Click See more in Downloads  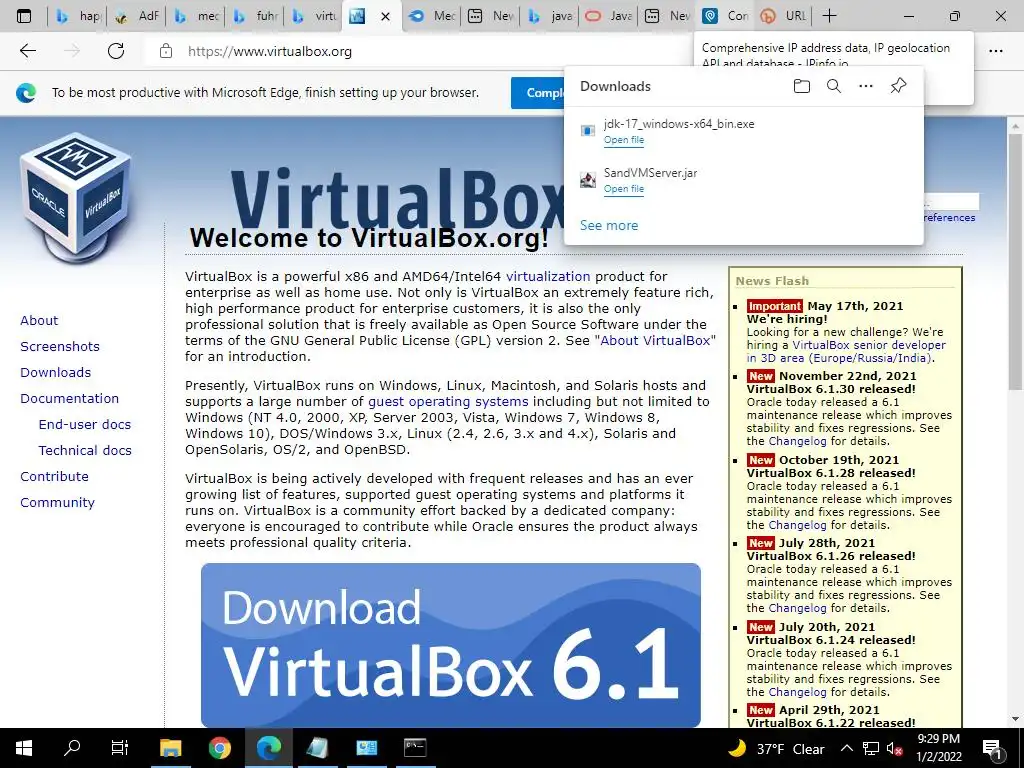(x=609, y=225)
